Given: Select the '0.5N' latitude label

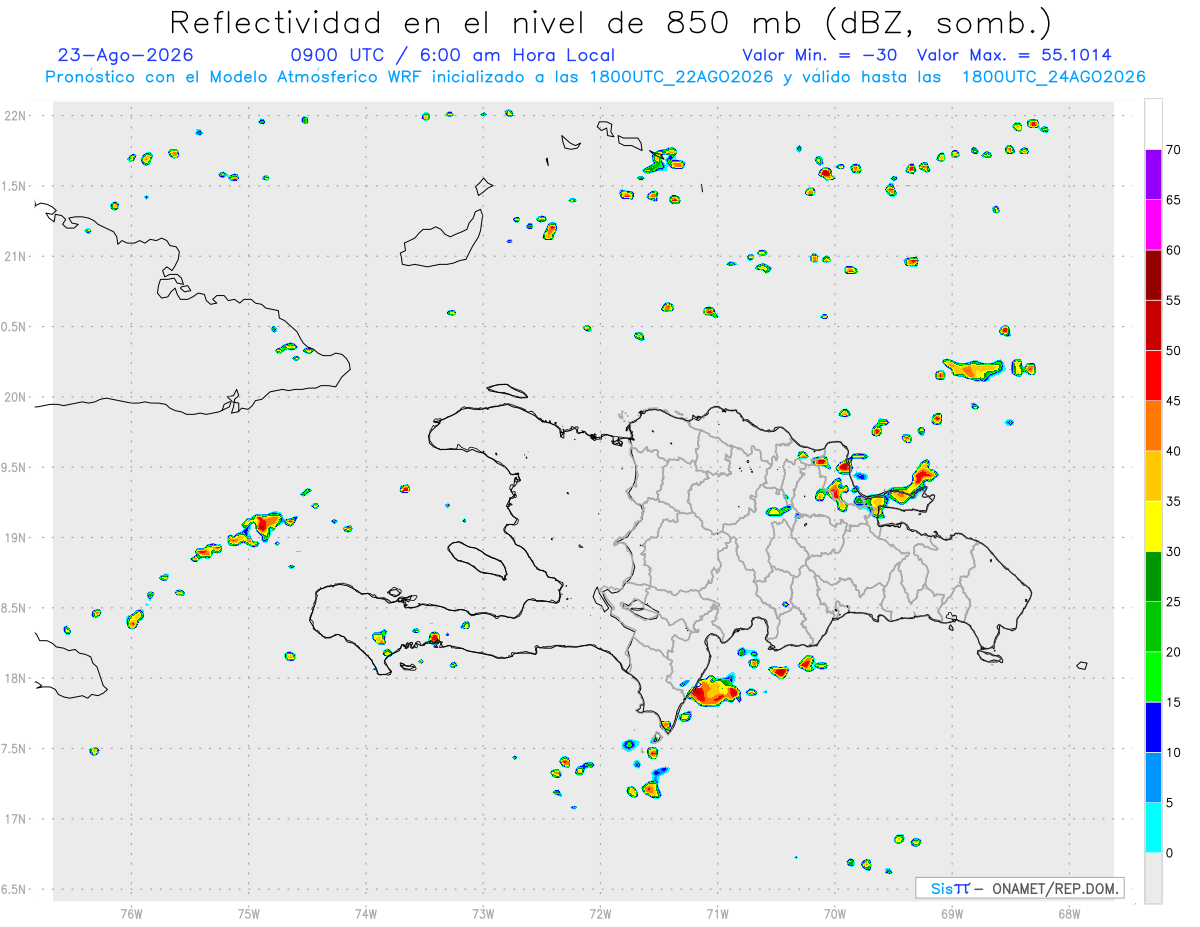Looking at the screenshot, I should pyautogui.click(x=15, y=327).
